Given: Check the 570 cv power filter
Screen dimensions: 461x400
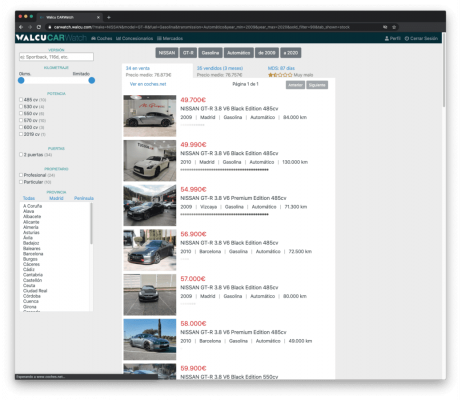Looking at the screenshot, I should tap(21, 120).
